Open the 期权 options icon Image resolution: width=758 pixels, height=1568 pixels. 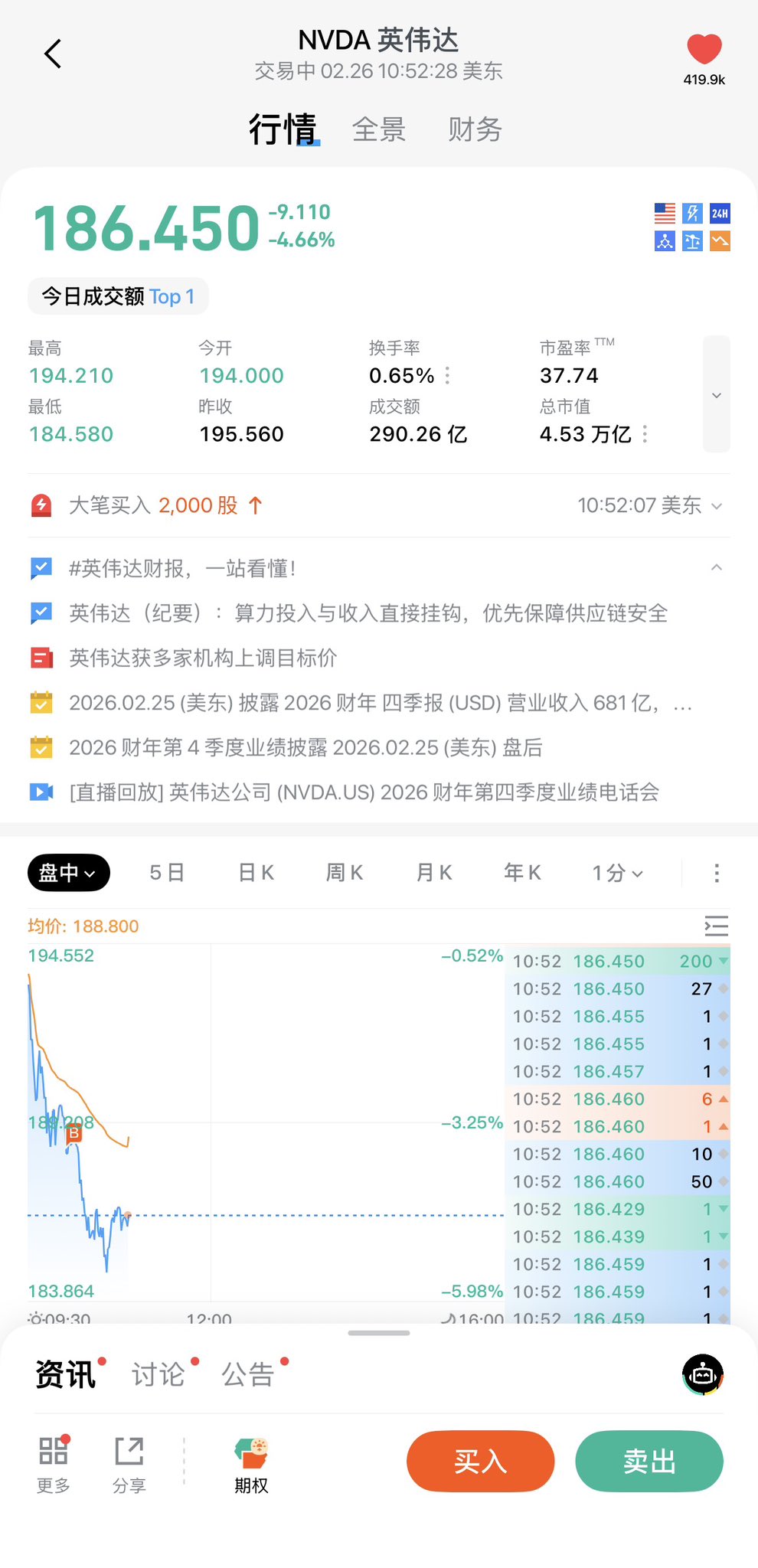251,1464
